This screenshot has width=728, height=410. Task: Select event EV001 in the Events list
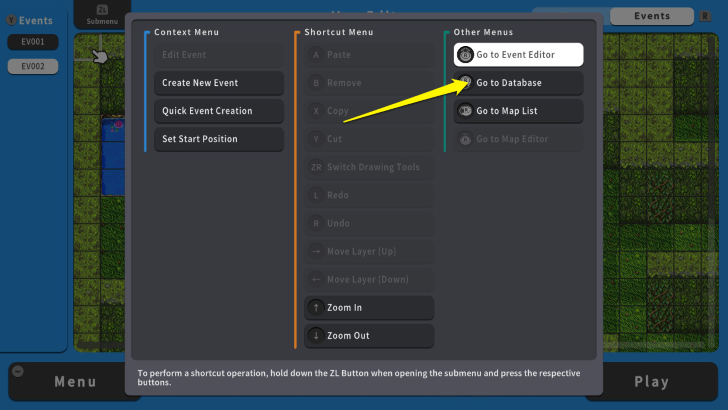[33, 42]
